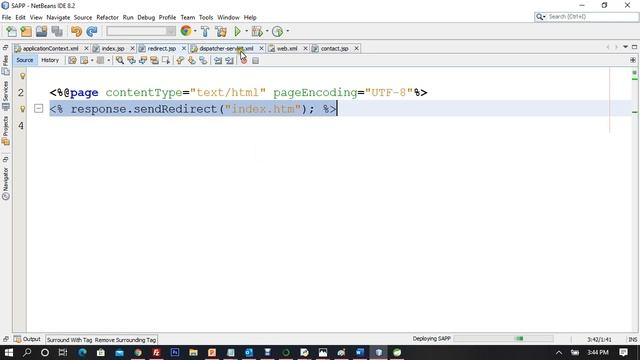Open the Navigator side panel
This screenshot has height=360, width=640.
coord(5,183)
